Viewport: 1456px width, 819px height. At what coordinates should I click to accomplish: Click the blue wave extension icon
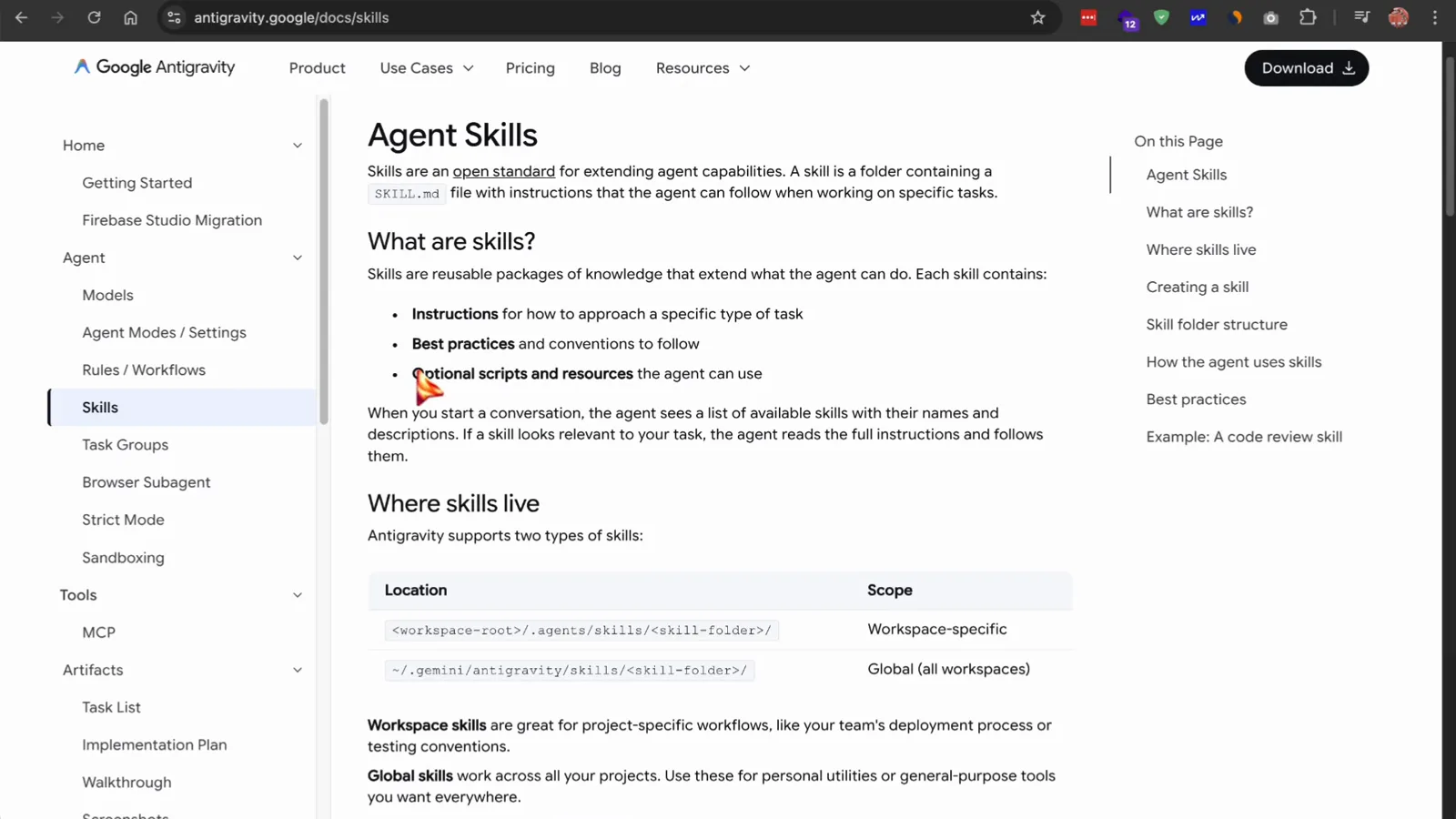(x=1198, y=17)
